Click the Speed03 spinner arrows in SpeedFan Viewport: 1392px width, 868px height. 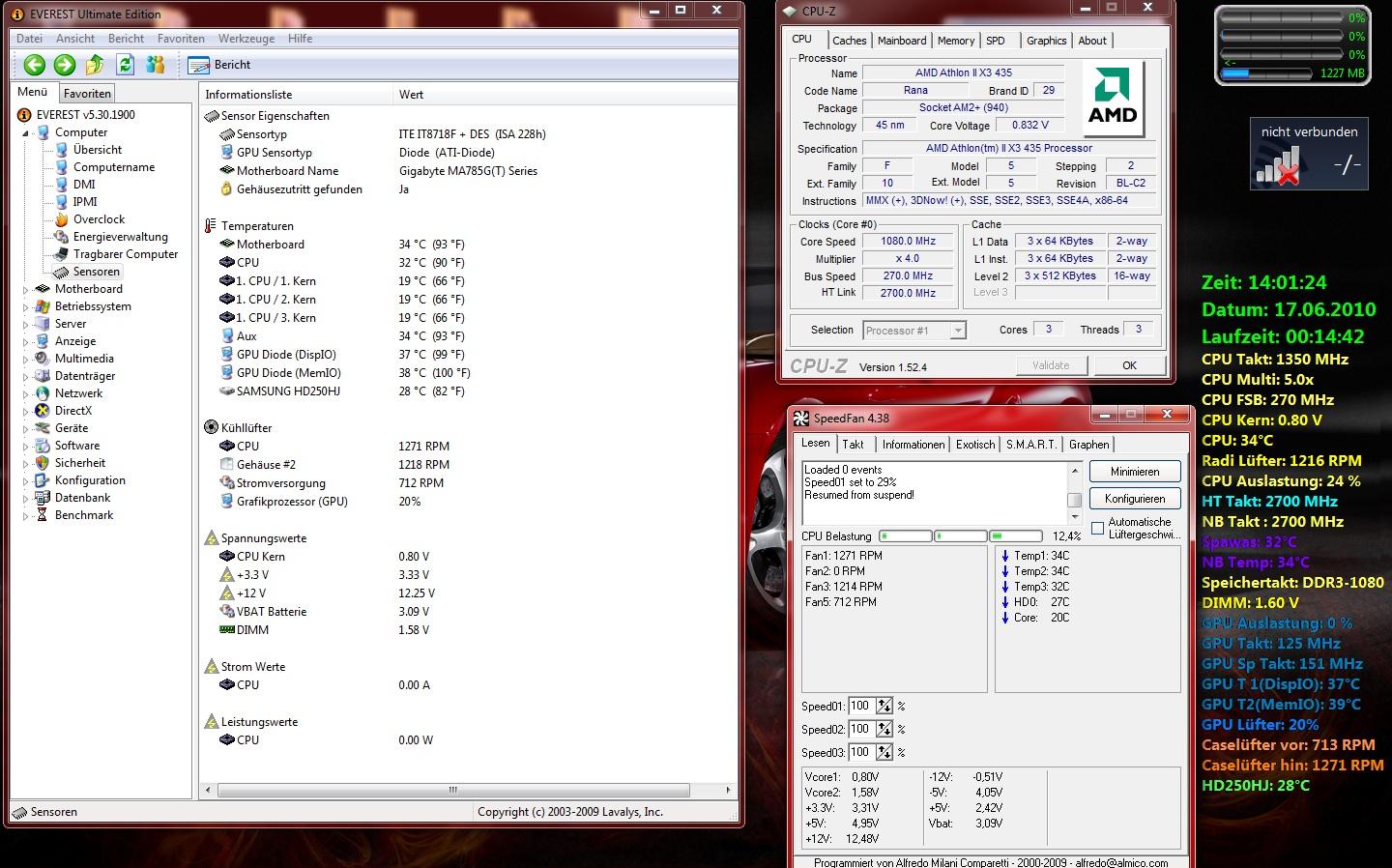pos(884,752)
